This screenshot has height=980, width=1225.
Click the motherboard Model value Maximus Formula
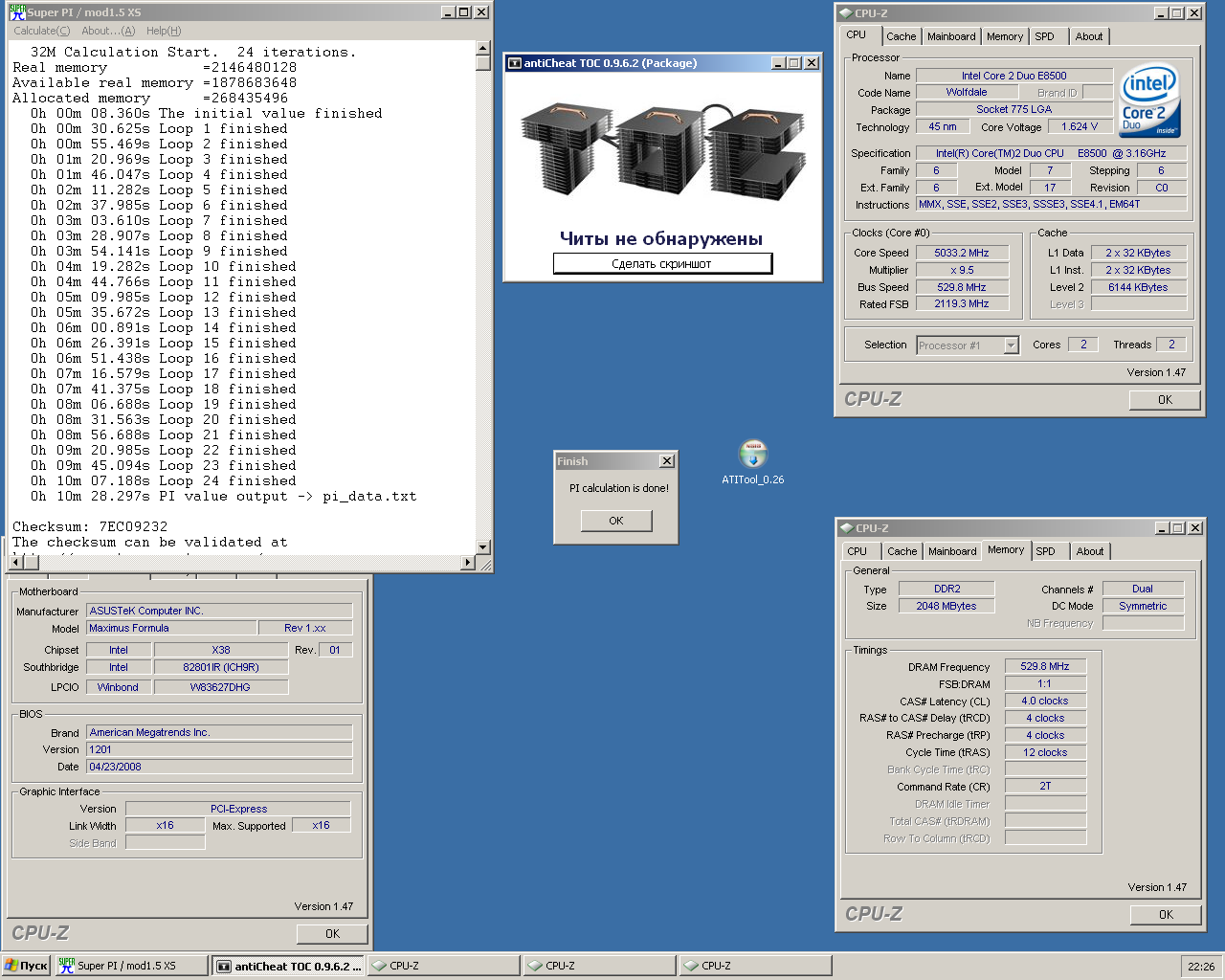(172, 628)
